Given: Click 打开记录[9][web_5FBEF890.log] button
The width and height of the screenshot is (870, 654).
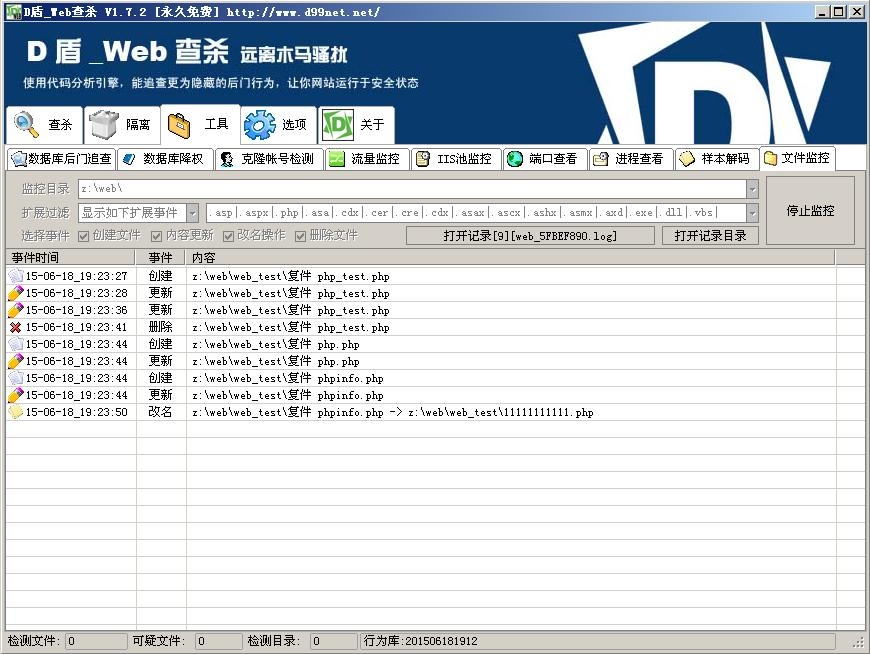Looking at the screenshot, I should [530, 236].
